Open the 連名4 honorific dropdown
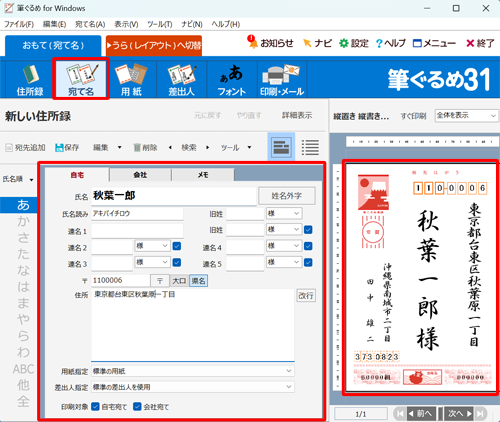The image size is (500, 422). 284,246
